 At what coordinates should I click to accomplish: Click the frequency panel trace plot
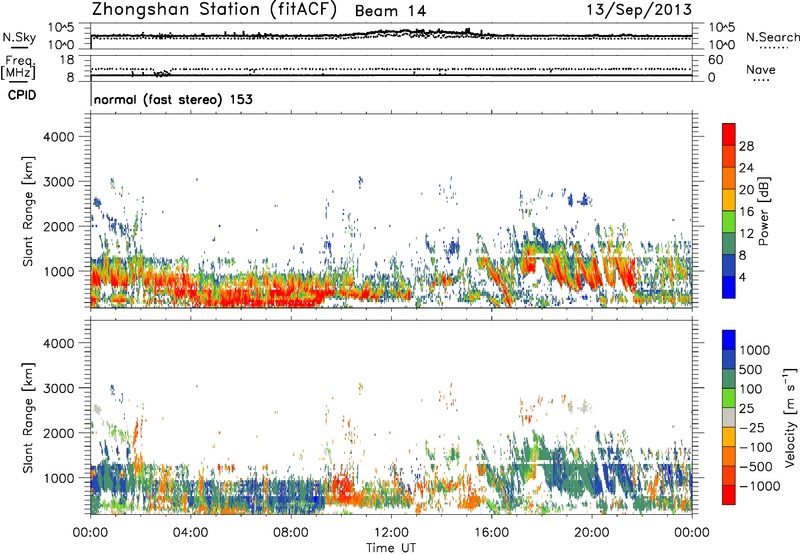[391, 68]
